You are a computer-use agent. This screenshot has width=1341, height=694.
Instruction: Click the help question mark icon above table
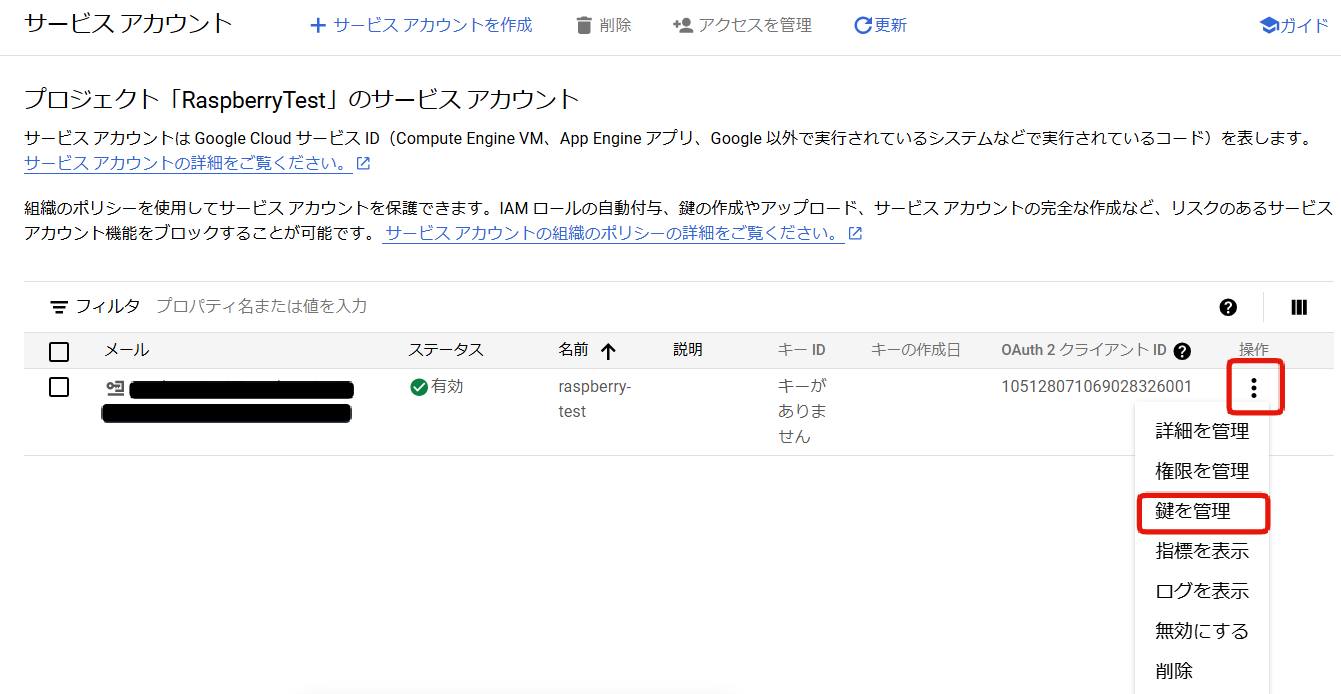pyautogui.click(x=1228, y=308)
